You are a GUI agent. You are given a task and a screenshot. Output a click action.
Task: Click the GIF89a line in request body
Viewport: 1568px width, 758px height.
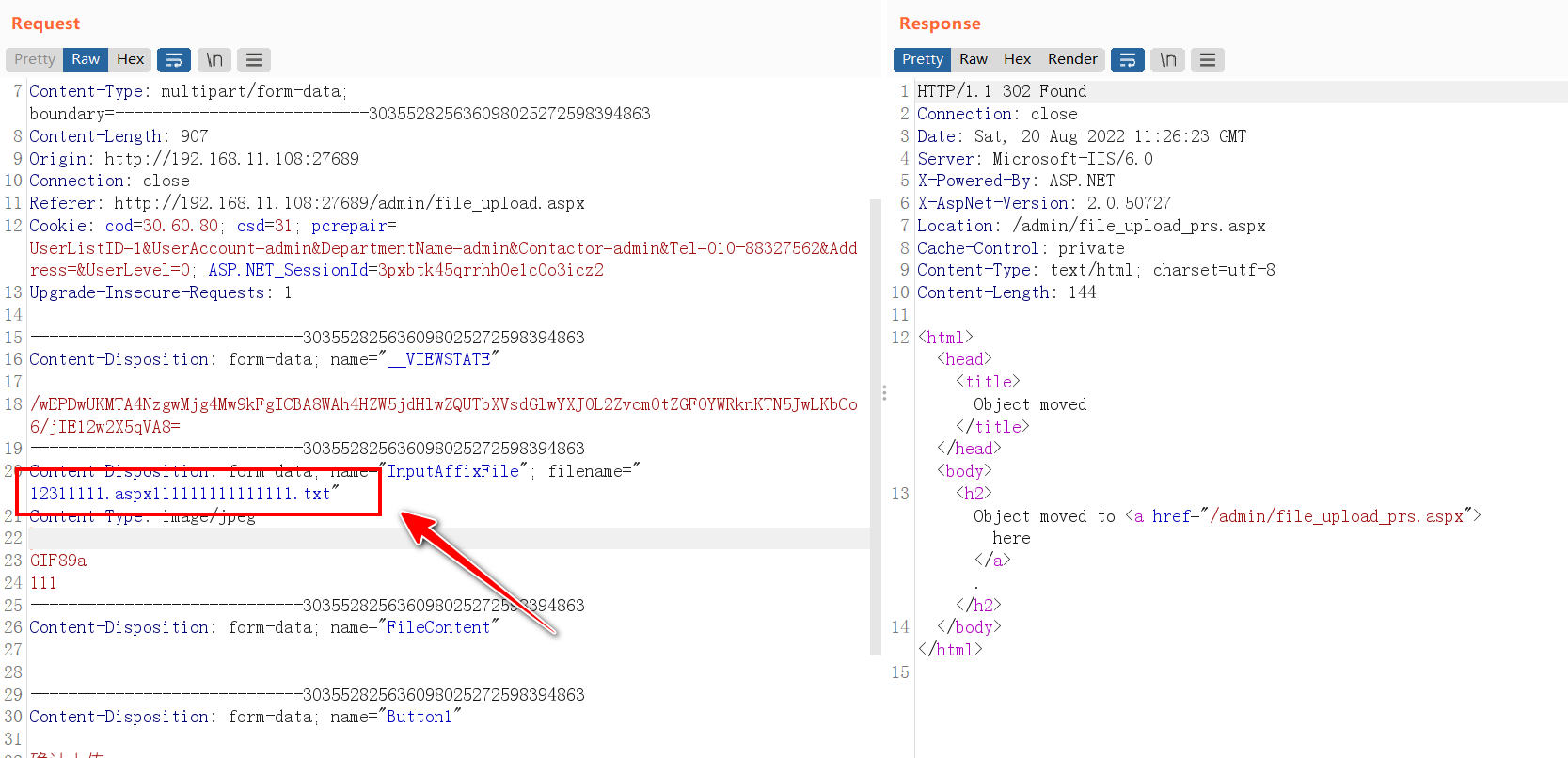click(58, 561)
